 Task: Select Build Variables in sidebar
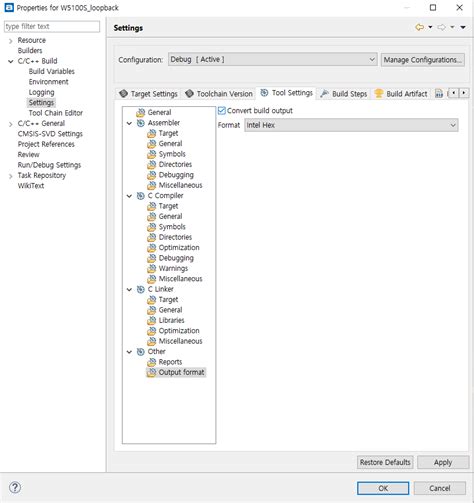pyautogui.click(x=52, y=71)
